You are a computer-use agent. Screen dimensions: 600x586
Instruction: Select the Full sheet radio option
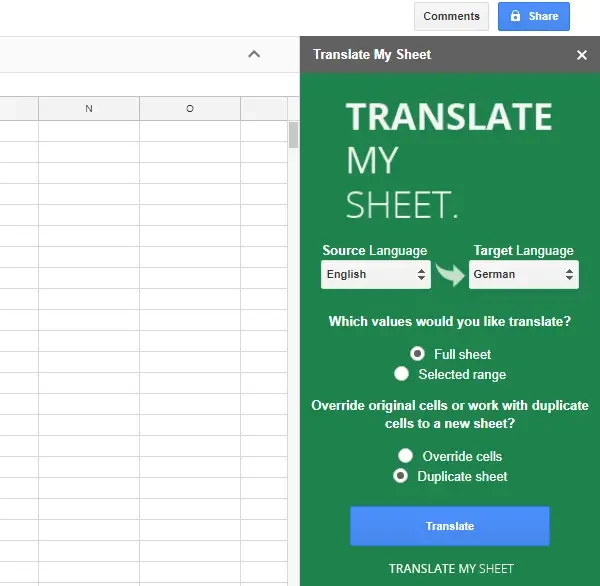click(x=417, y=354)
